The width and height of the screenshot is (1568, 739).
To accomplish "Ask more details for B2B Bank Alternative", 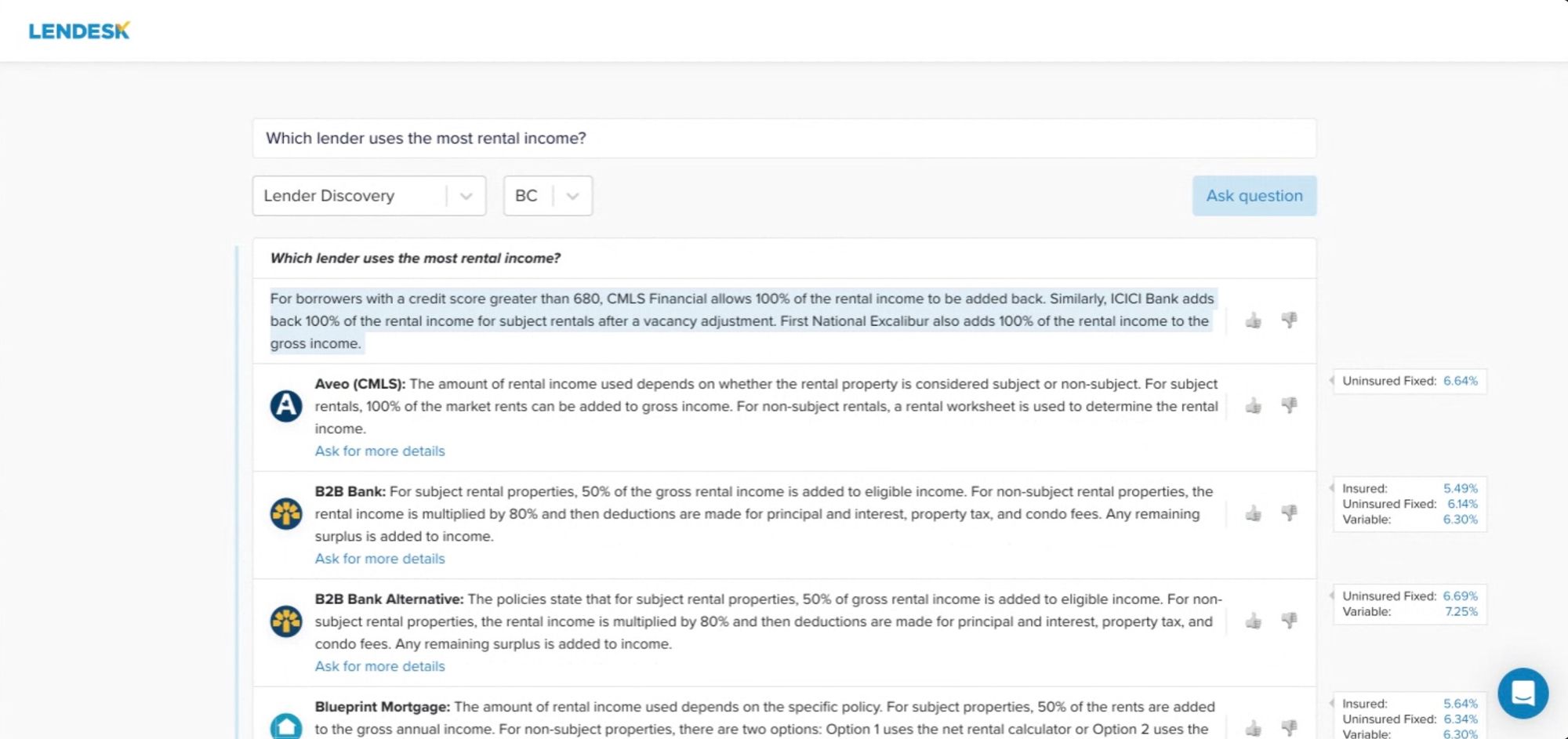I will (379, 666).
